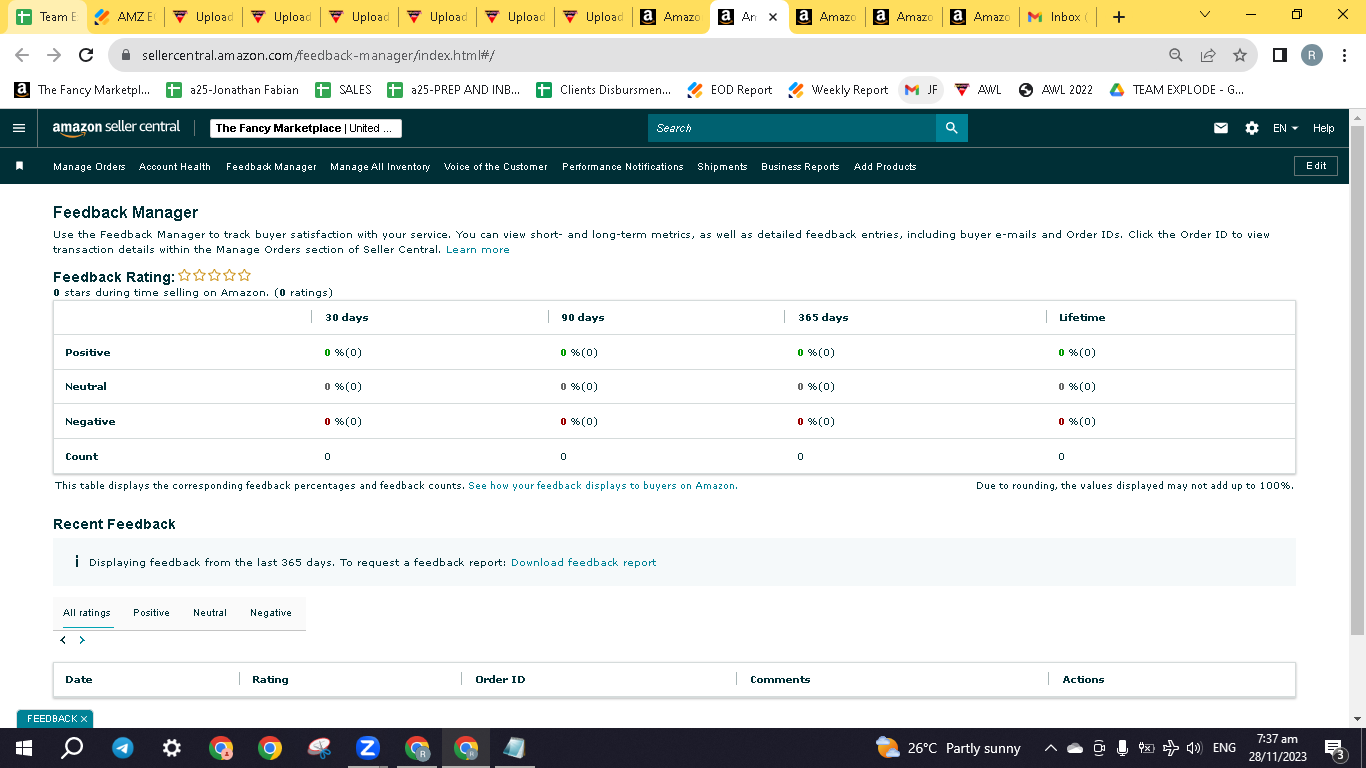
Task: Open Account Health in the nav bar
Action: [x=175, y=167]
